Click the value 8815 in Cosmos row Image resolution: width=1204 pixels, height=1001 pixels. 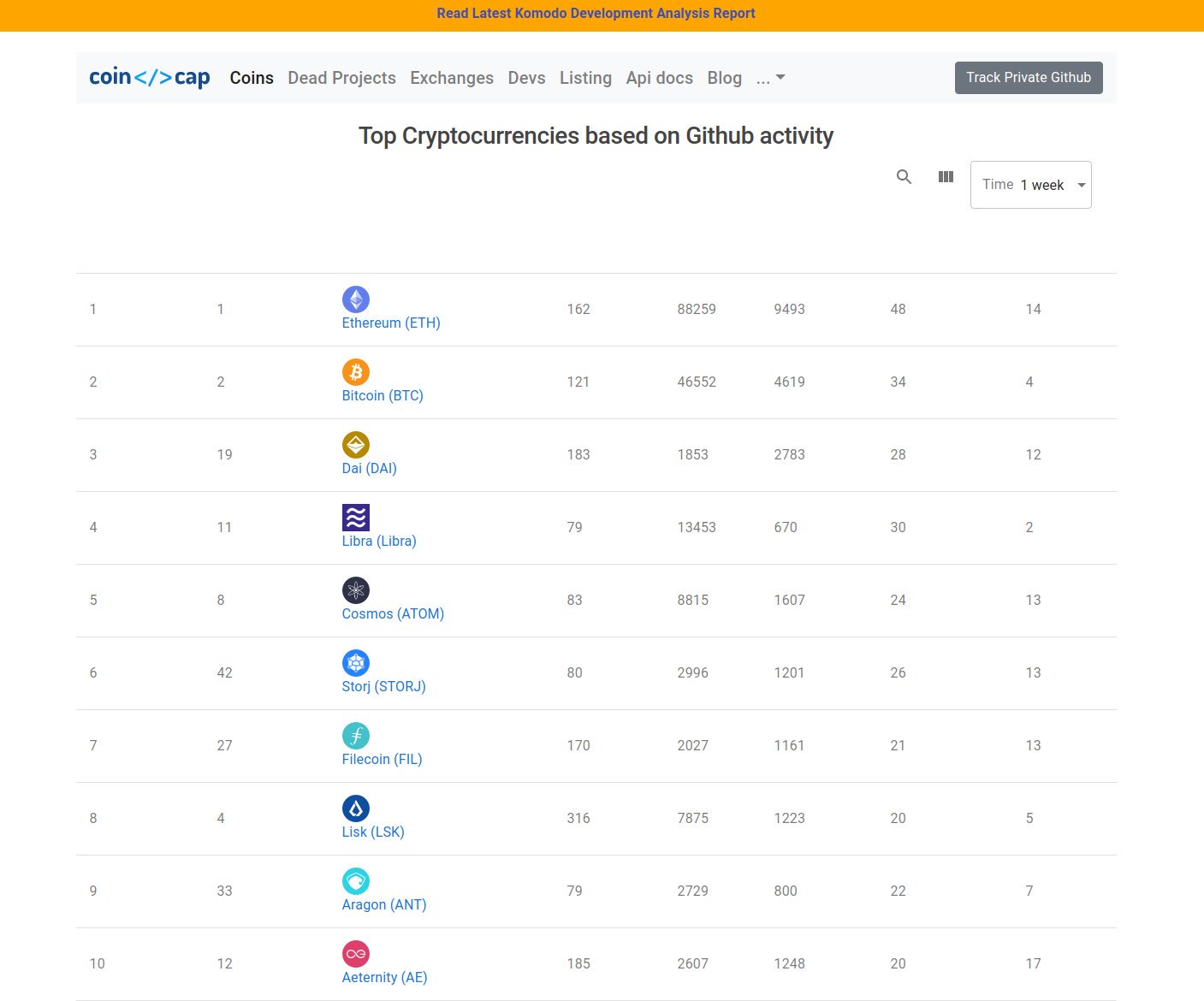coord(693,601)
